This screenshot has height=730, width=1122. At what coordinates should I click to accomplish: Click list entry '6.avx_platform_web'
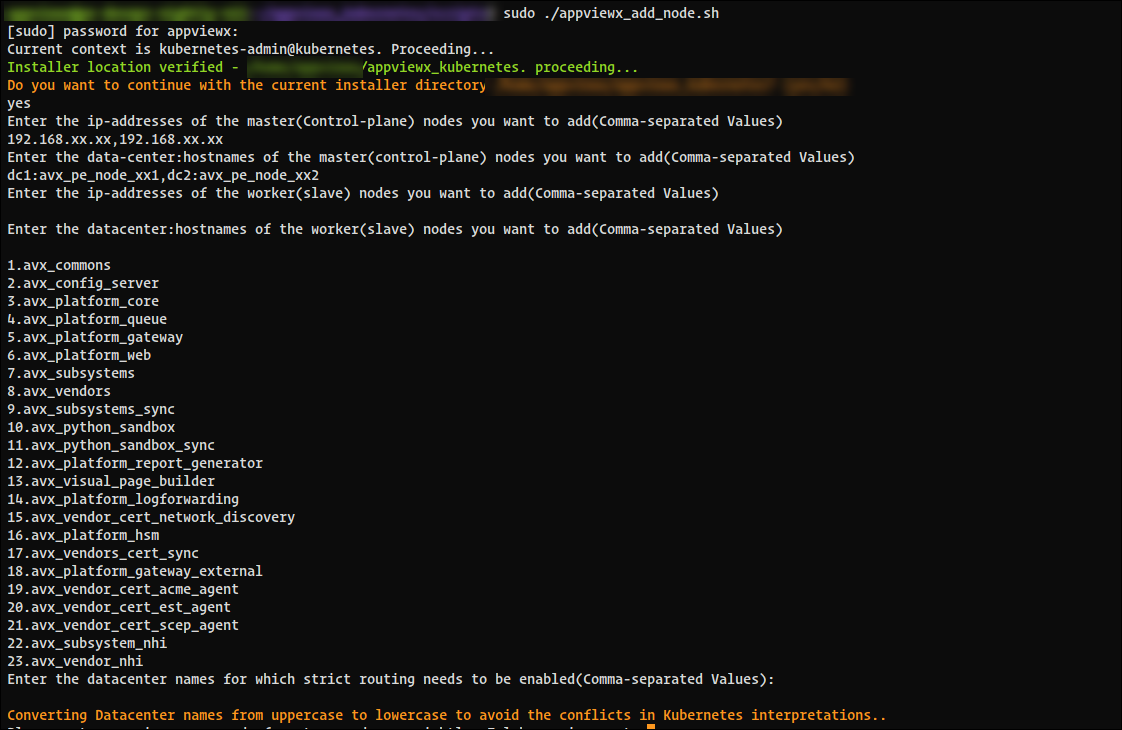[79, 355]
